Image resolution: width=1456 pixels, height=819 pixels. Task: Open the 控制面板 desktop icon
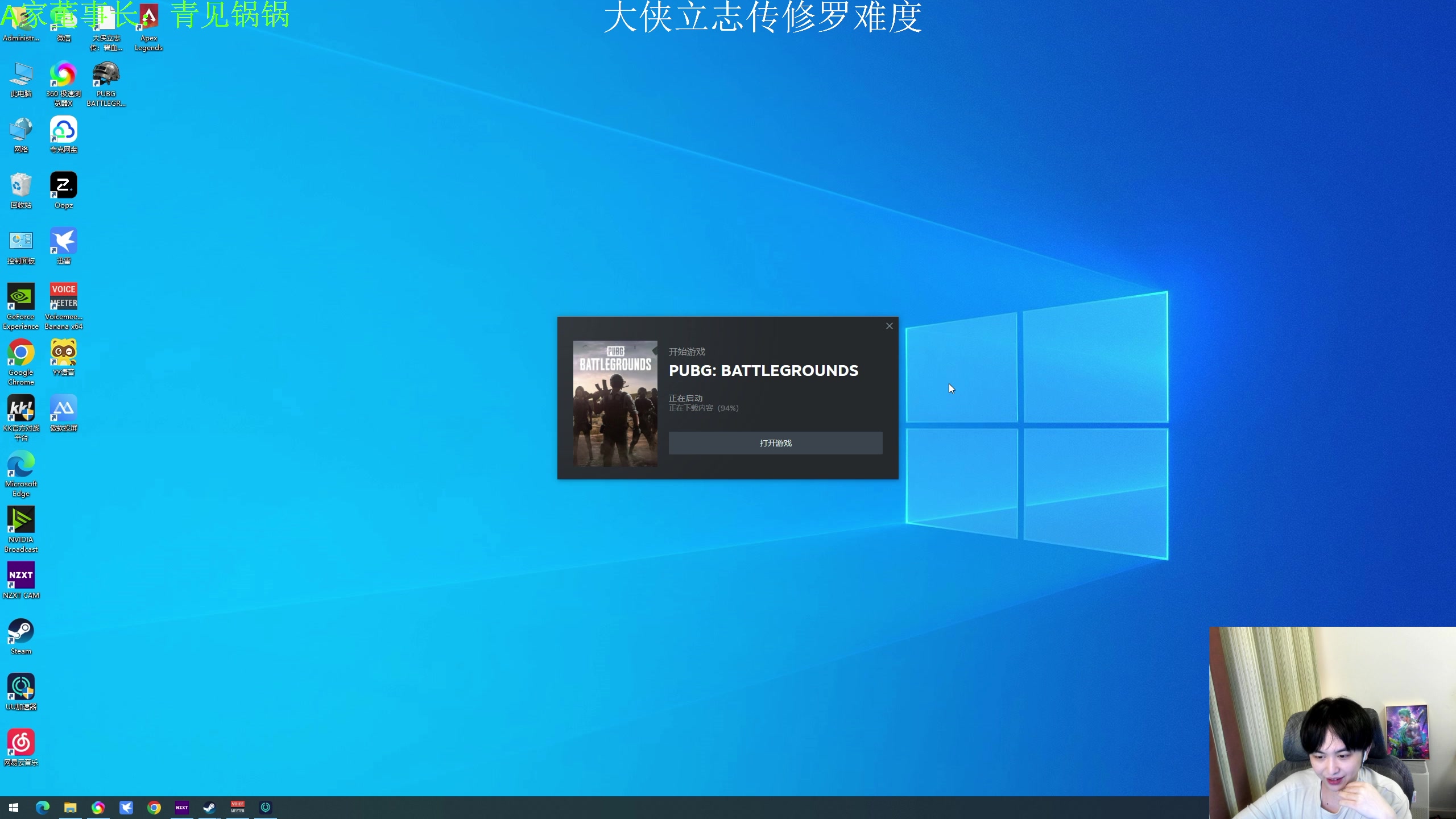[x=21, y=247]
